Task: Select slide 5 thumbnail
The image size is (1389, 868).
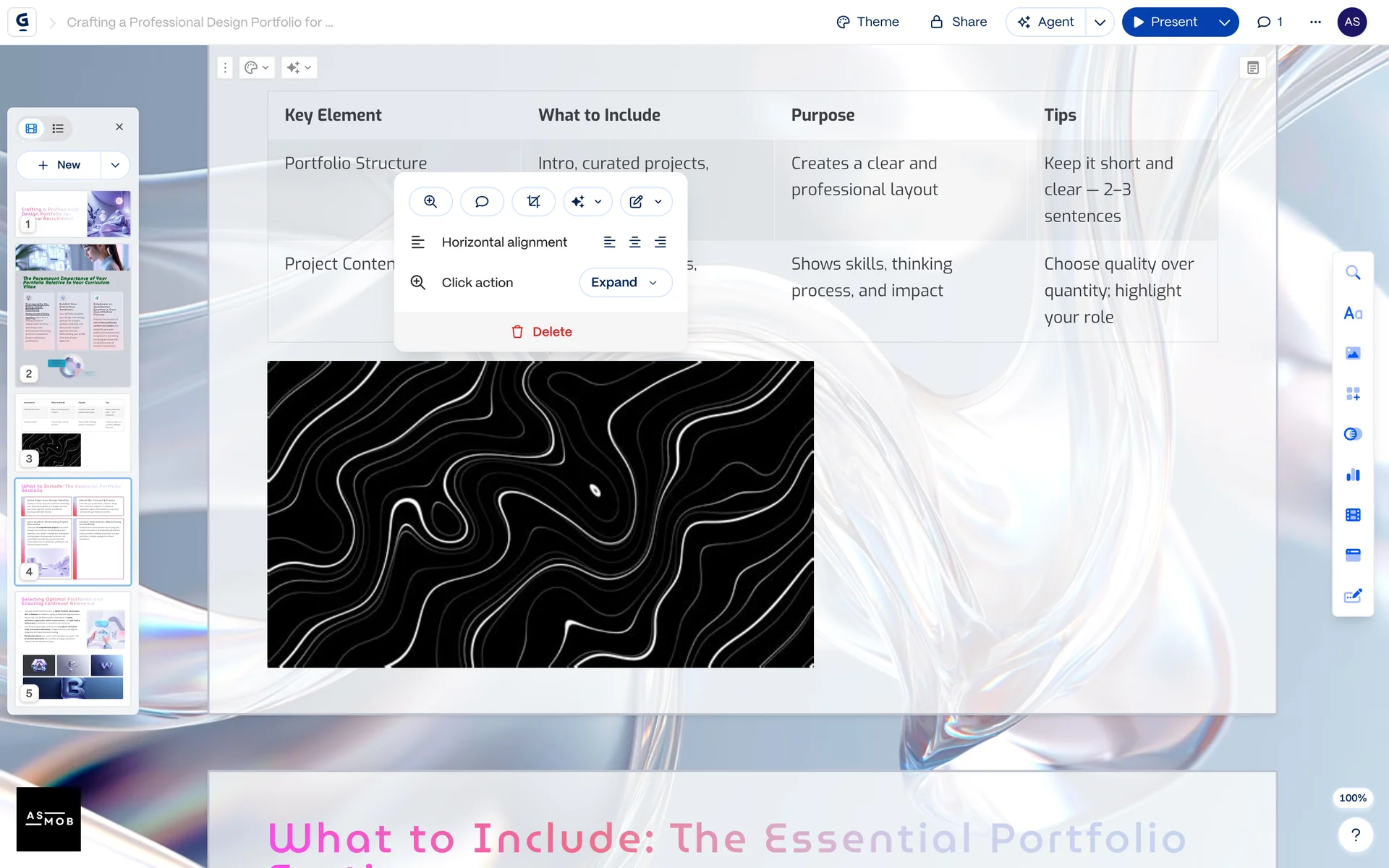Action: (x=72, y=649)
